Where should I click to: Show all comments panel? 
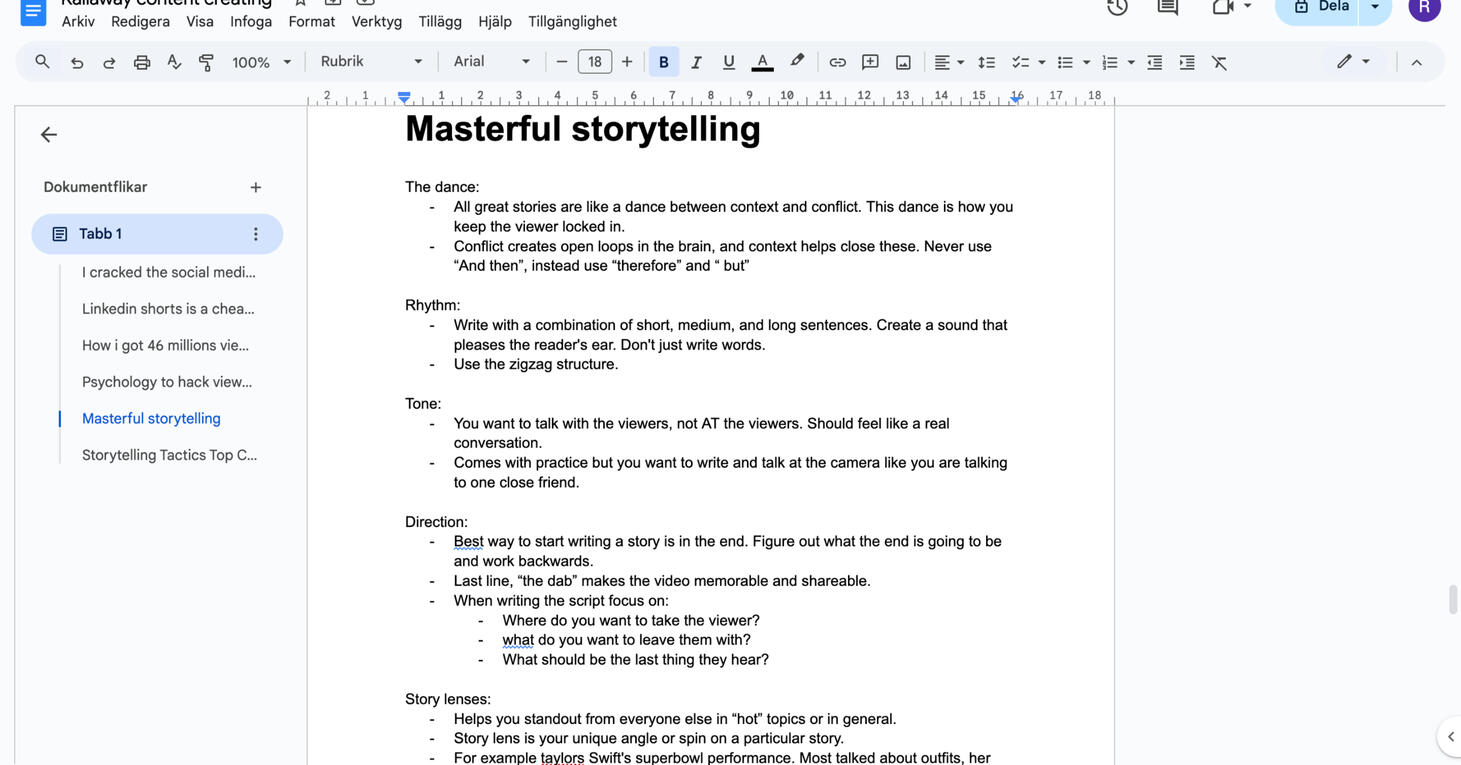tap(1167, 7)
